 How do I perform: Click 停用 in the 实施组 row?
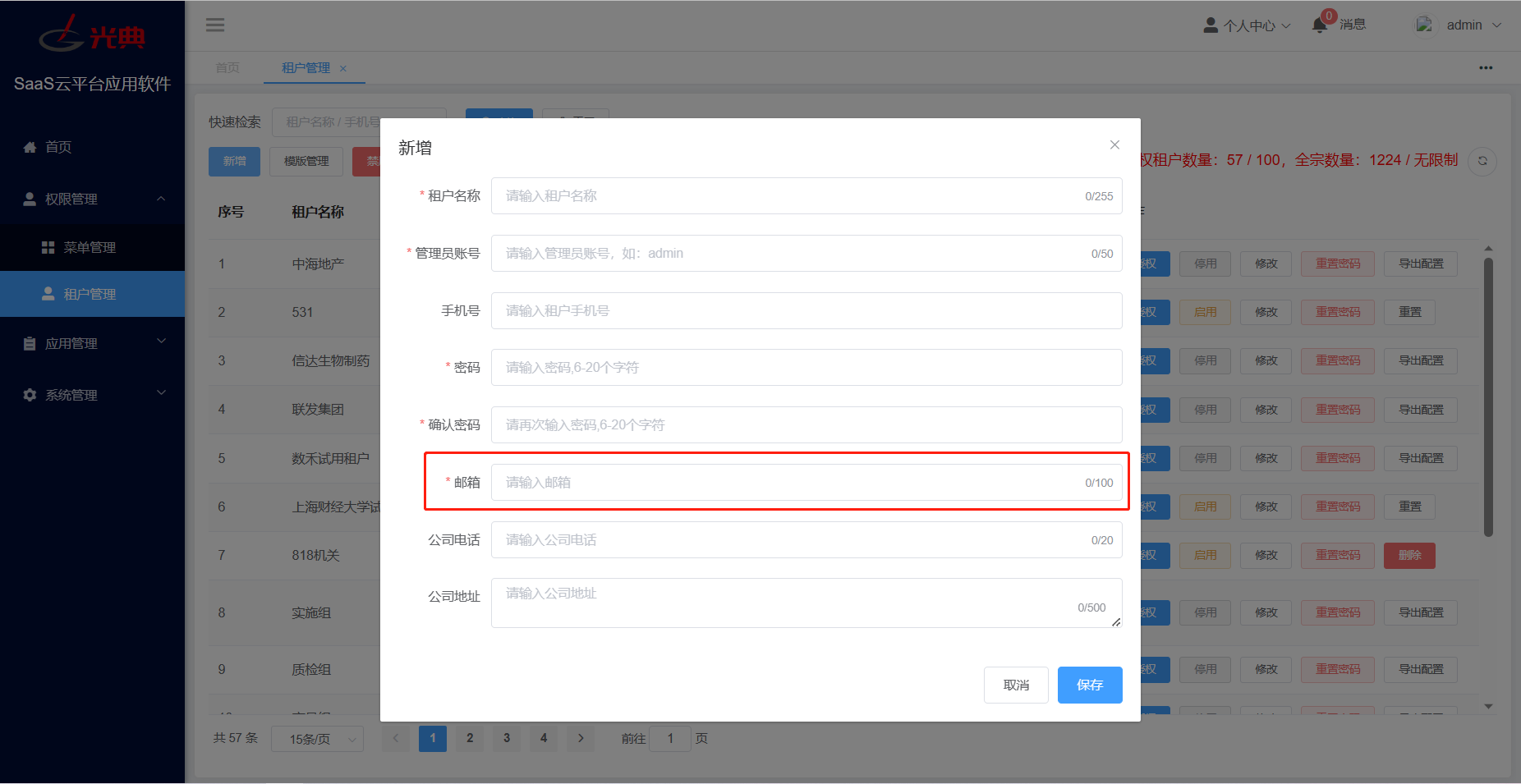tap(1205, 612)
